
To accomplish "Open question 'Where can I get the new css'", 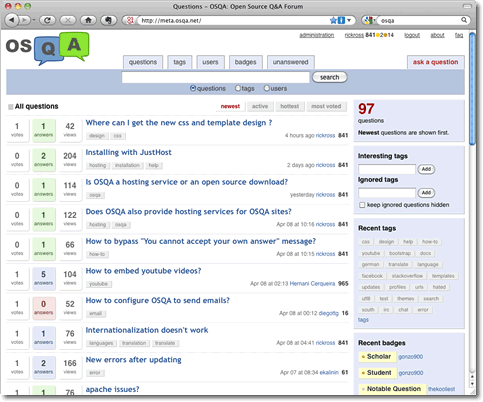I will [x=179, y=123].
